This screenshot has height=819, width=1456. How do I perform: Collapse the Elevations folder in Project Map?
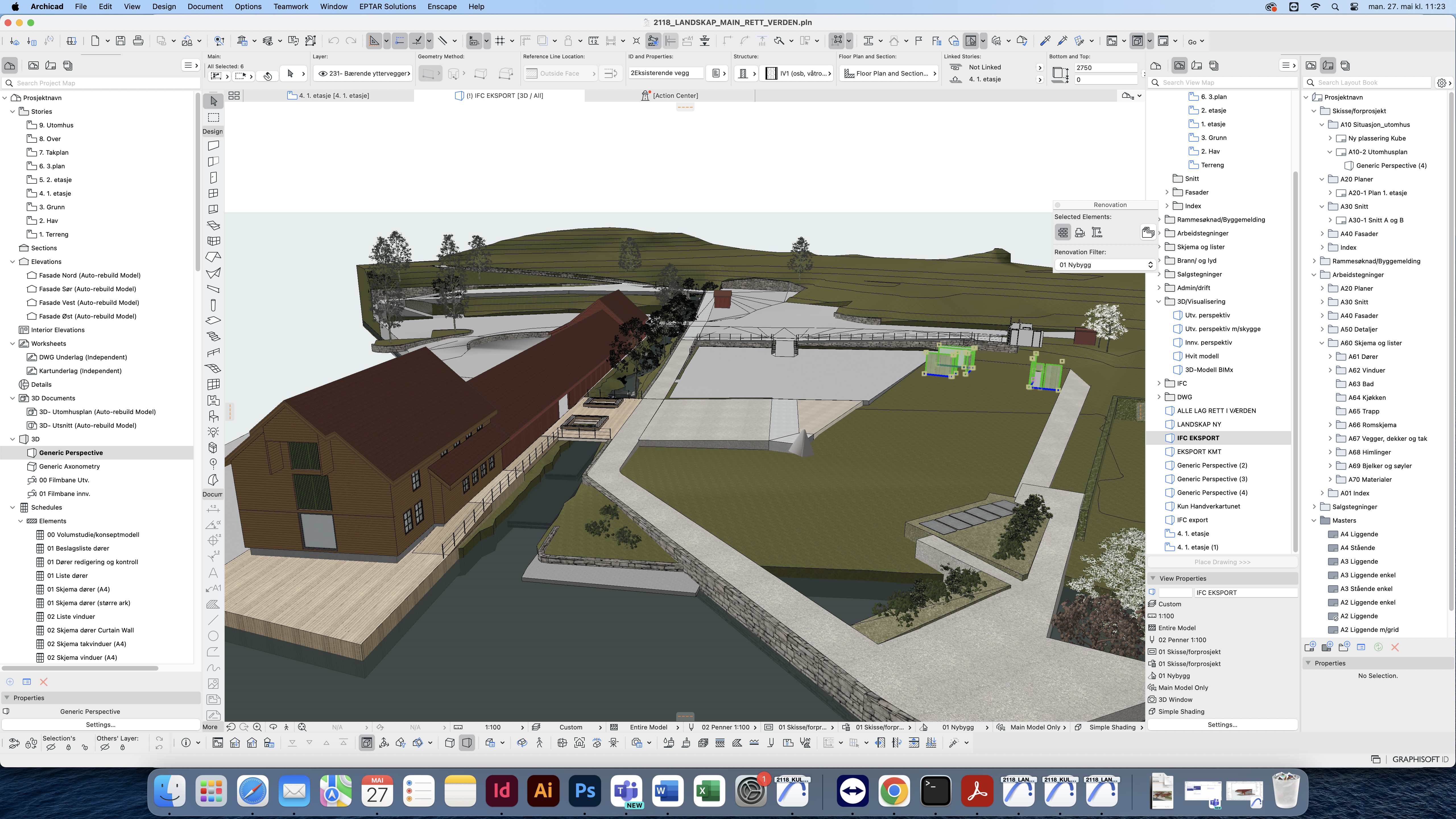(13, 262)
